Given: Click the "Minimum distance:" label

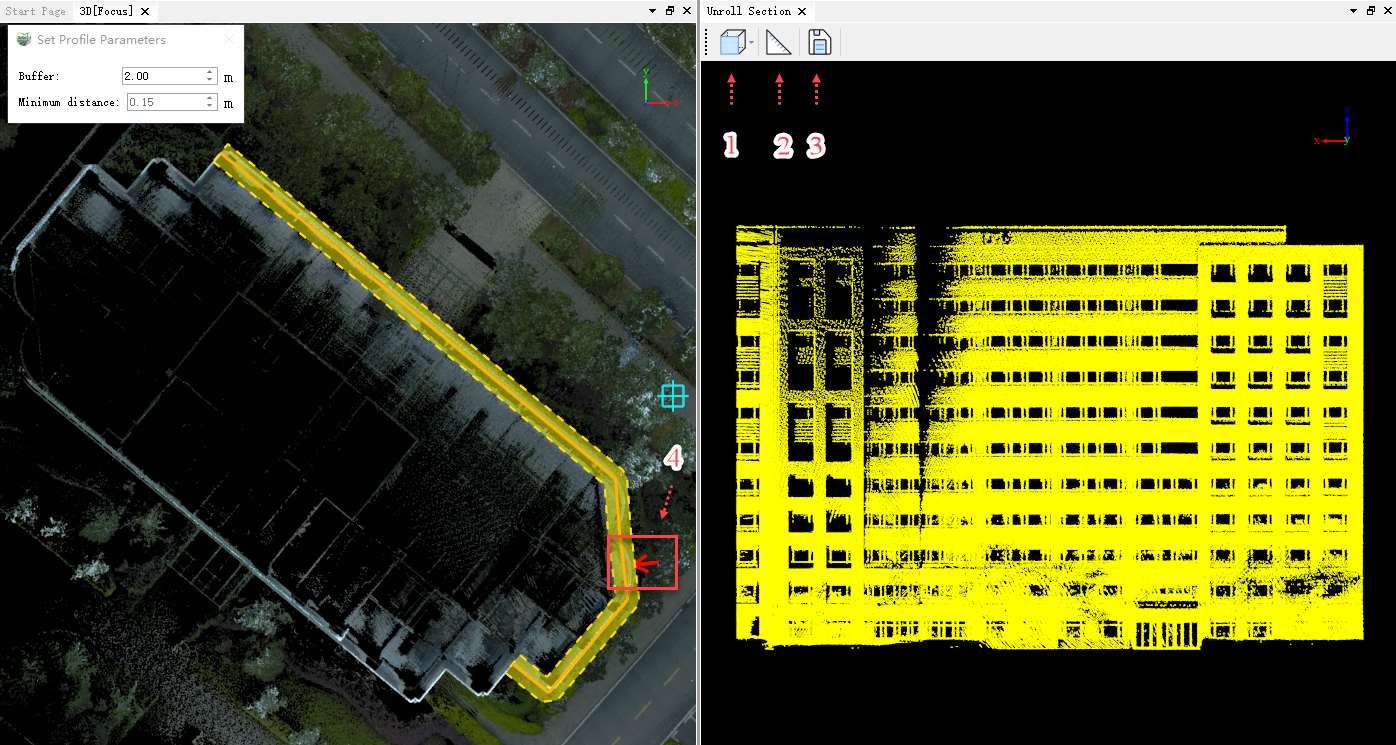Looking at the screenshot, I should [69, 102].
